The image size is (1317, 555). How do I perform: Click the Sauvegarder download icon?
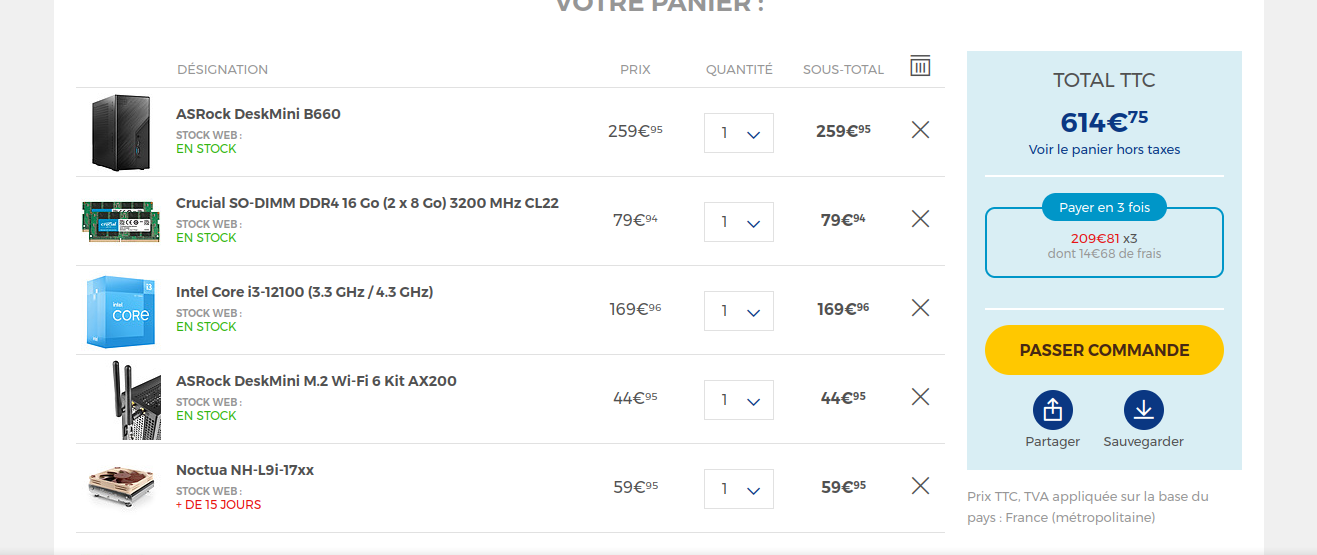click(1143, 410)
